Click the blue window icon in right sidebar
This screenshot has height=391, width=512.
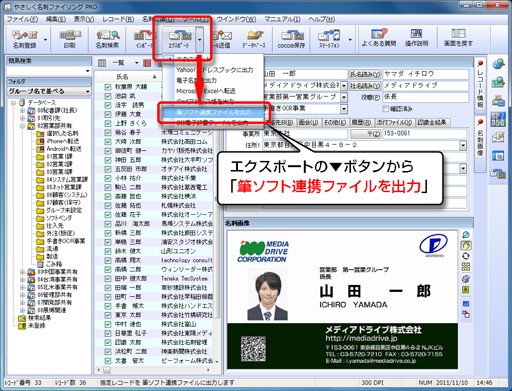coord(498,156)
